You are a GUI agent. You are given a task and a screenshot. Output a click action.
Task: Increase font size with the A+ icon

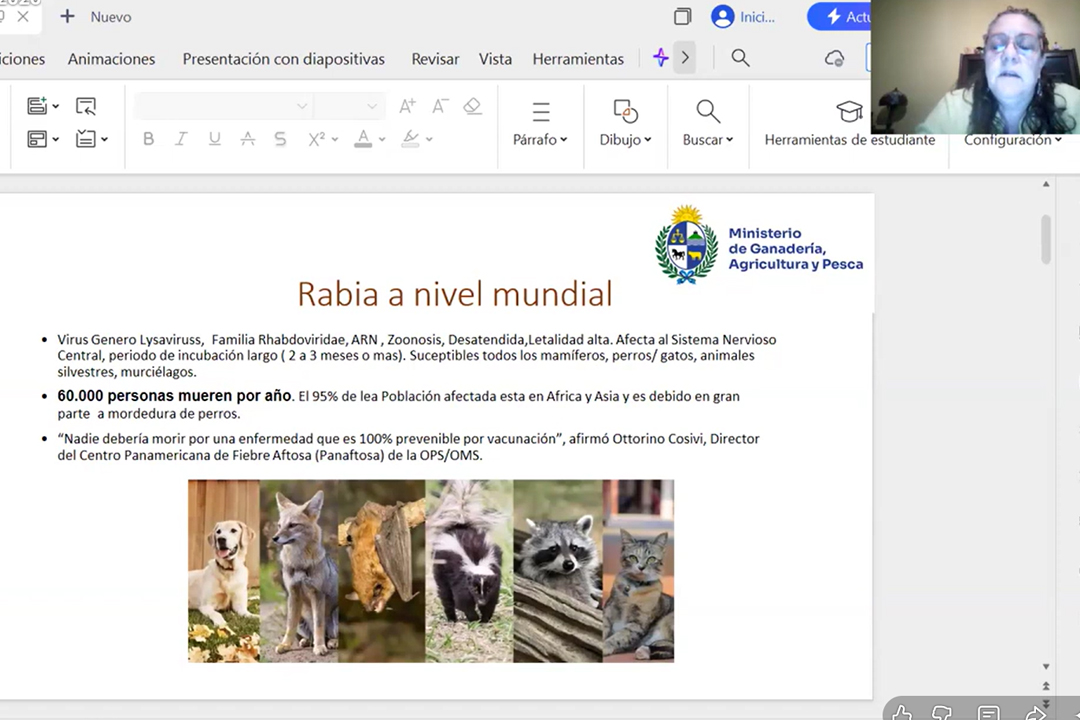[x=407, y=106]
